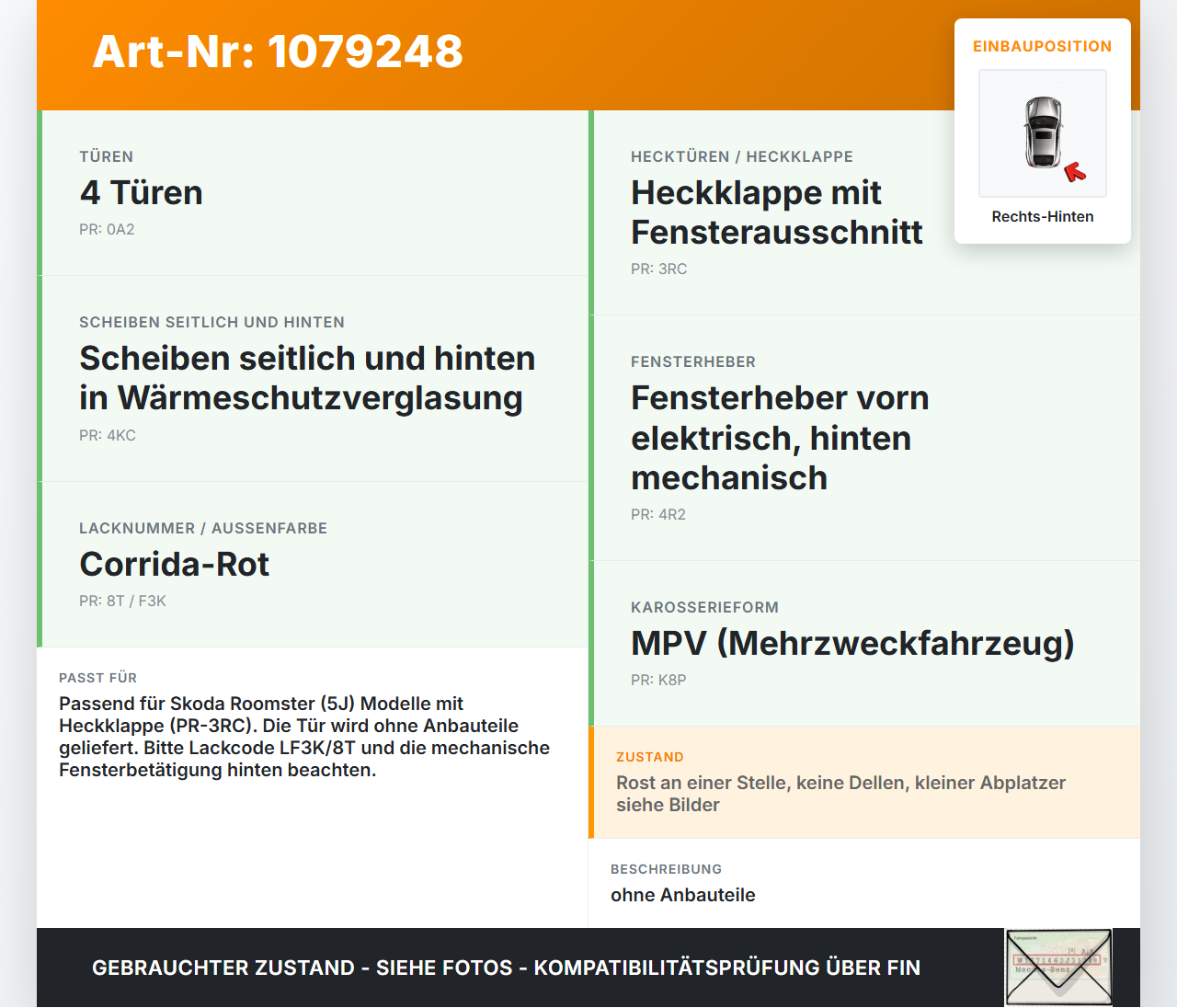
Task: Click the 'PASST FÜR' label
Action: coord(98,679)
